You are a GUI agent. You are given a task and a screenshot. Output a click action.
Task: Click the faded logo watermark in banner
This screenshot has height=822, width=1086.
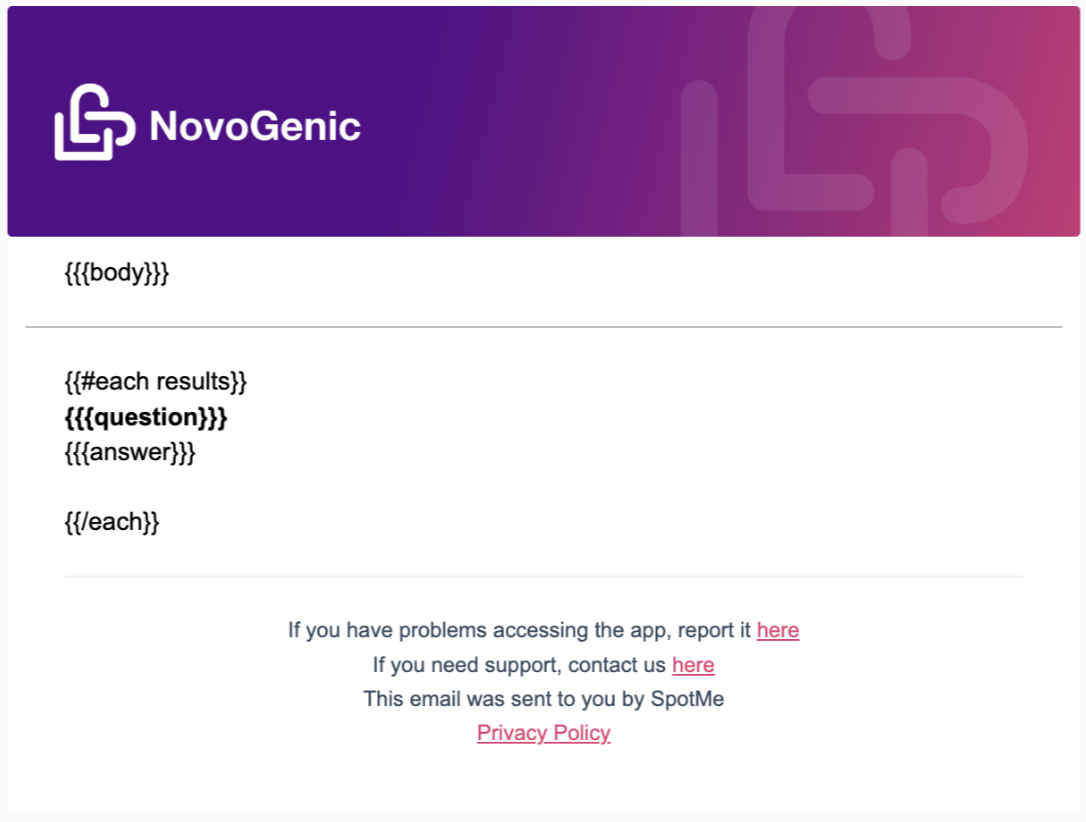(x=853, y=121)
